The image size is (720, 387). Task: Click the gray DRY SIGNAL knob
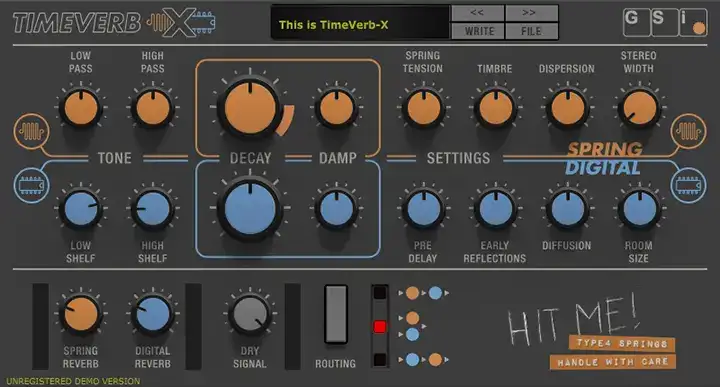pyautogui.click(x=250, y=314)
